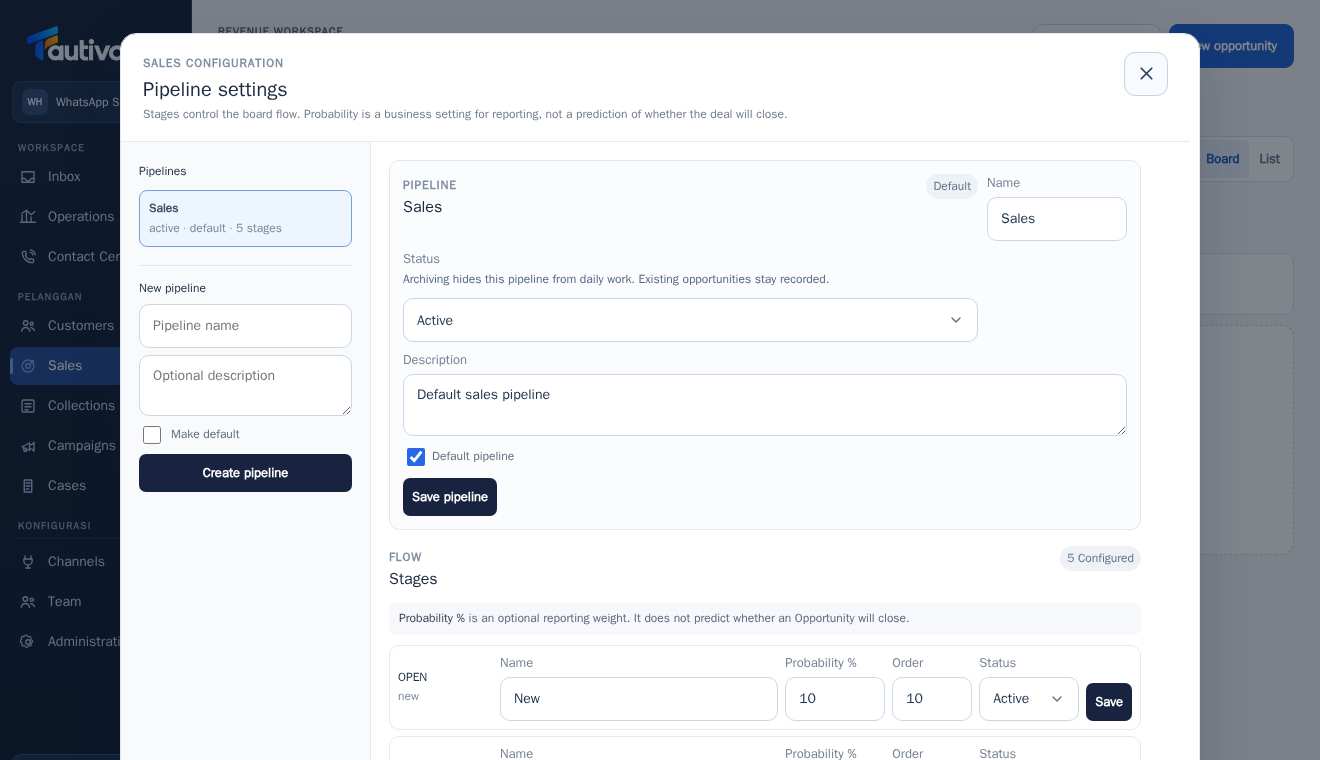Open Inbox from the sidebar

pos(64,177)
